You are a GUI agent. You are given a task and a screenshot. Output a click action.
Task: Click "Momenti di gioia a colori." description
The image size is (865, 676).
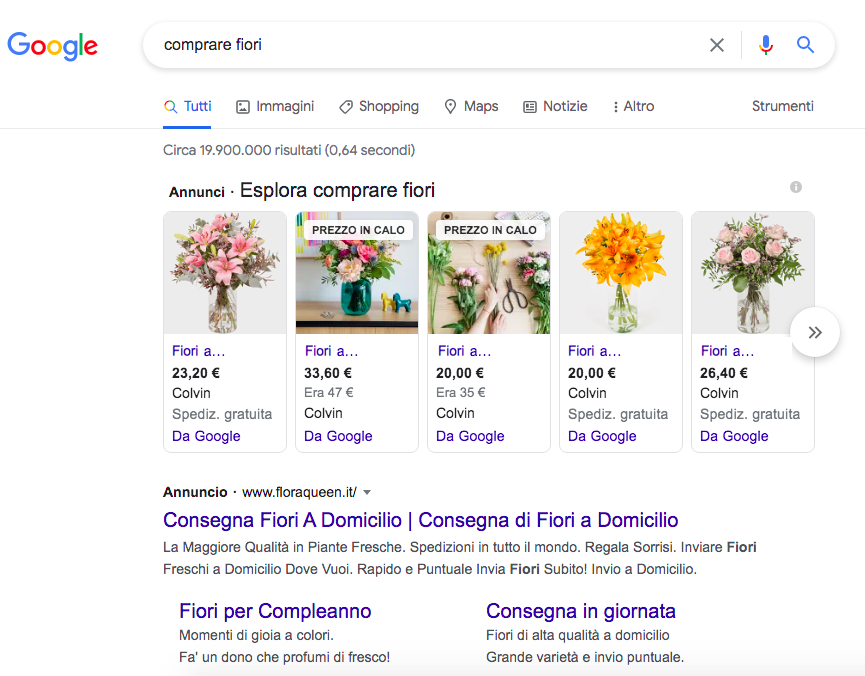tap(257, 635)
